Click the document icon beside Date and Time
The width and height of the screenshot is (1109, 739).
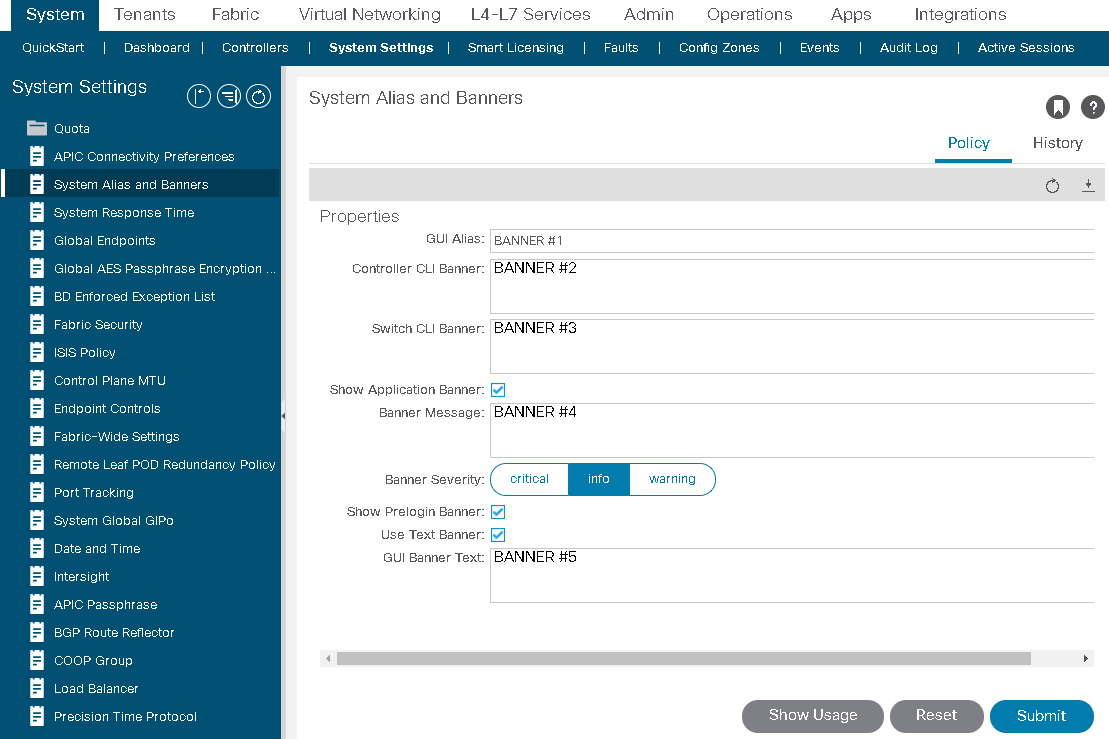pos(37,549)
